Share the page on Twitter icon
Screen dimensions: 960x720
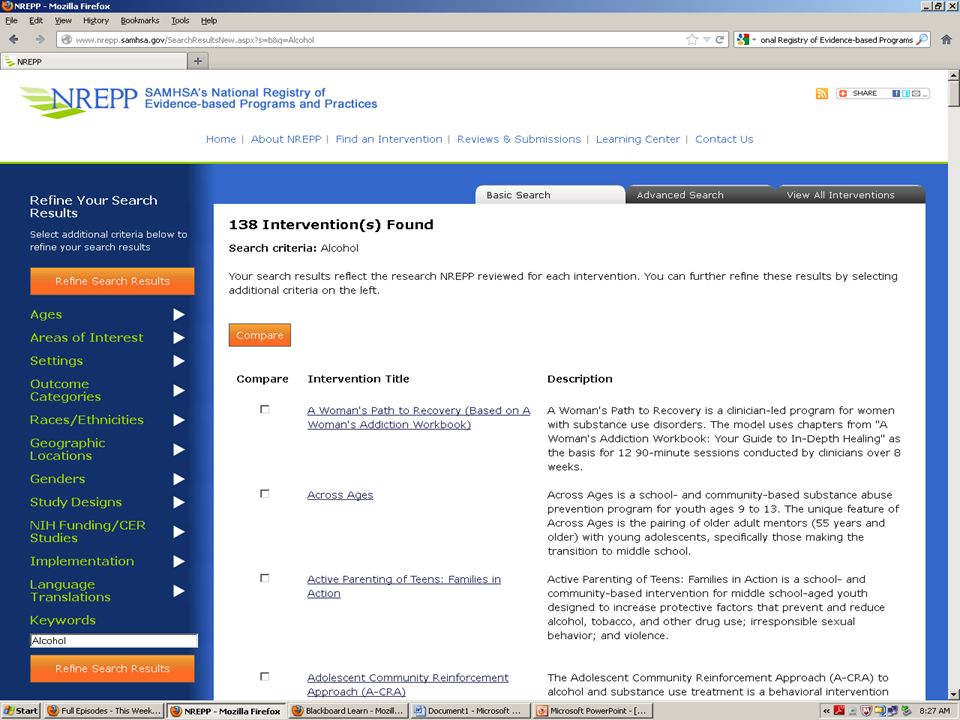pos(906,93)
